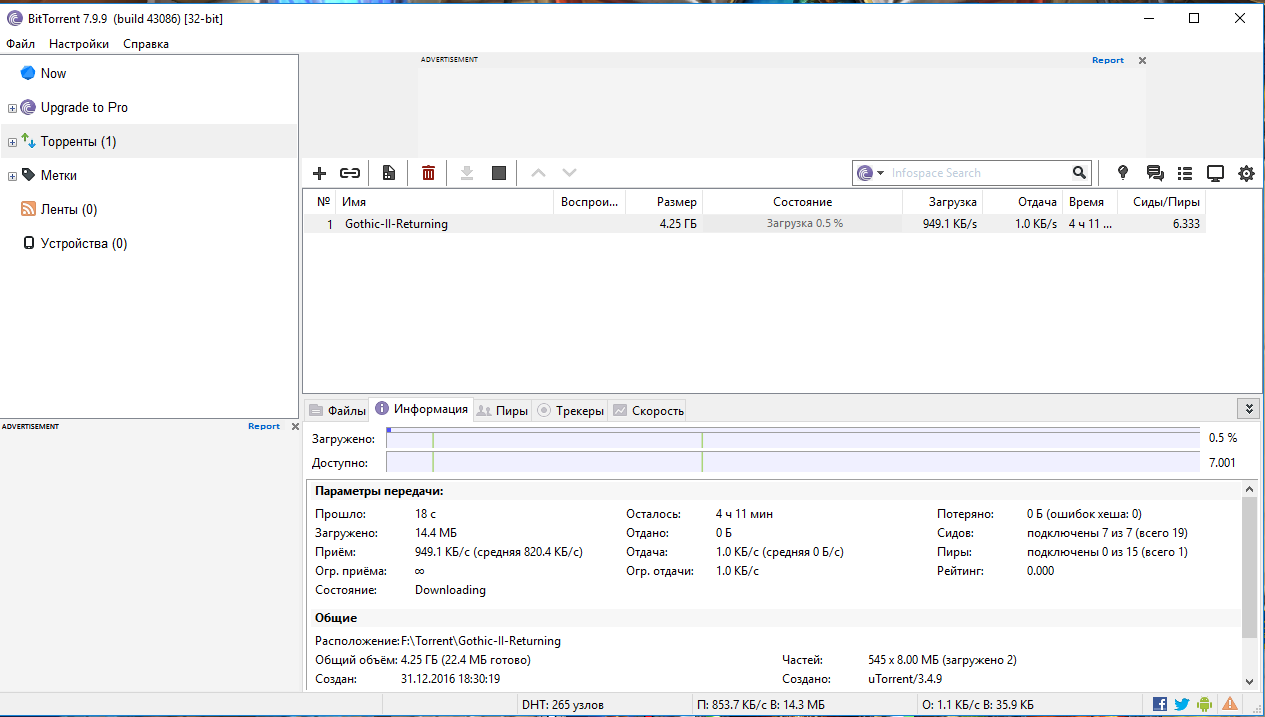
Task: Click the DHT: 265 узлов status text
Action: click(563, 705)
